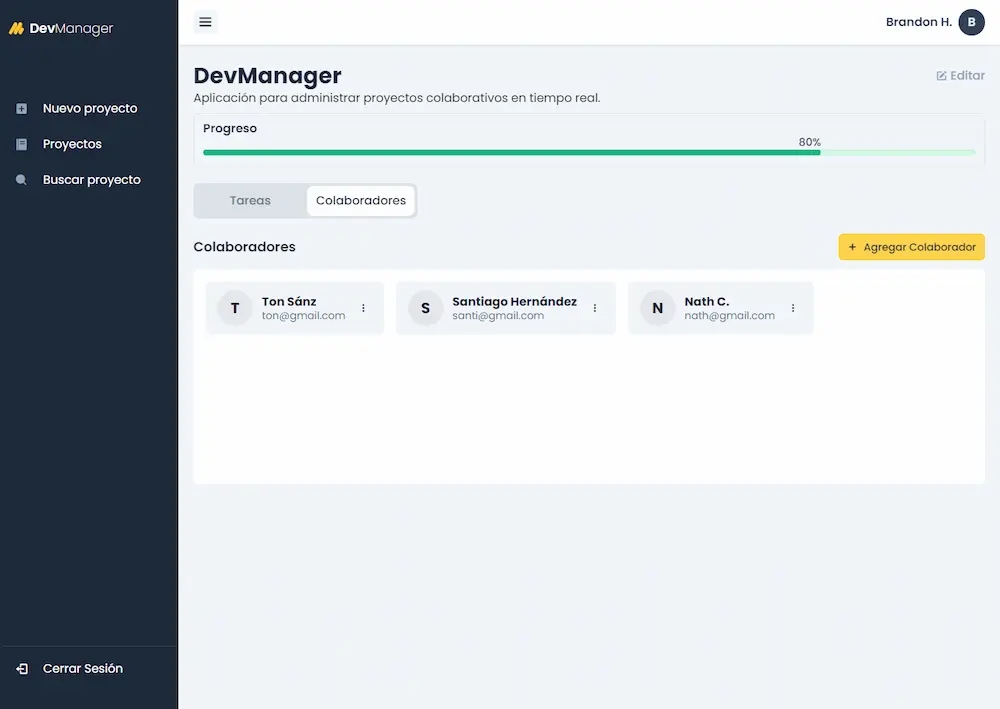Open options menu for Nath C.

pos(793,308)
